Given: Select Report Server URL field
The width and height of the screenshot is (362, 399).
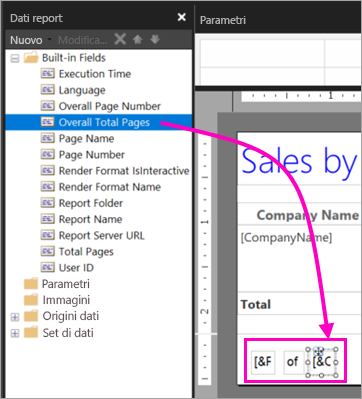Looking at the screenshot, I should pyautogui.click(x=102, y=235).
